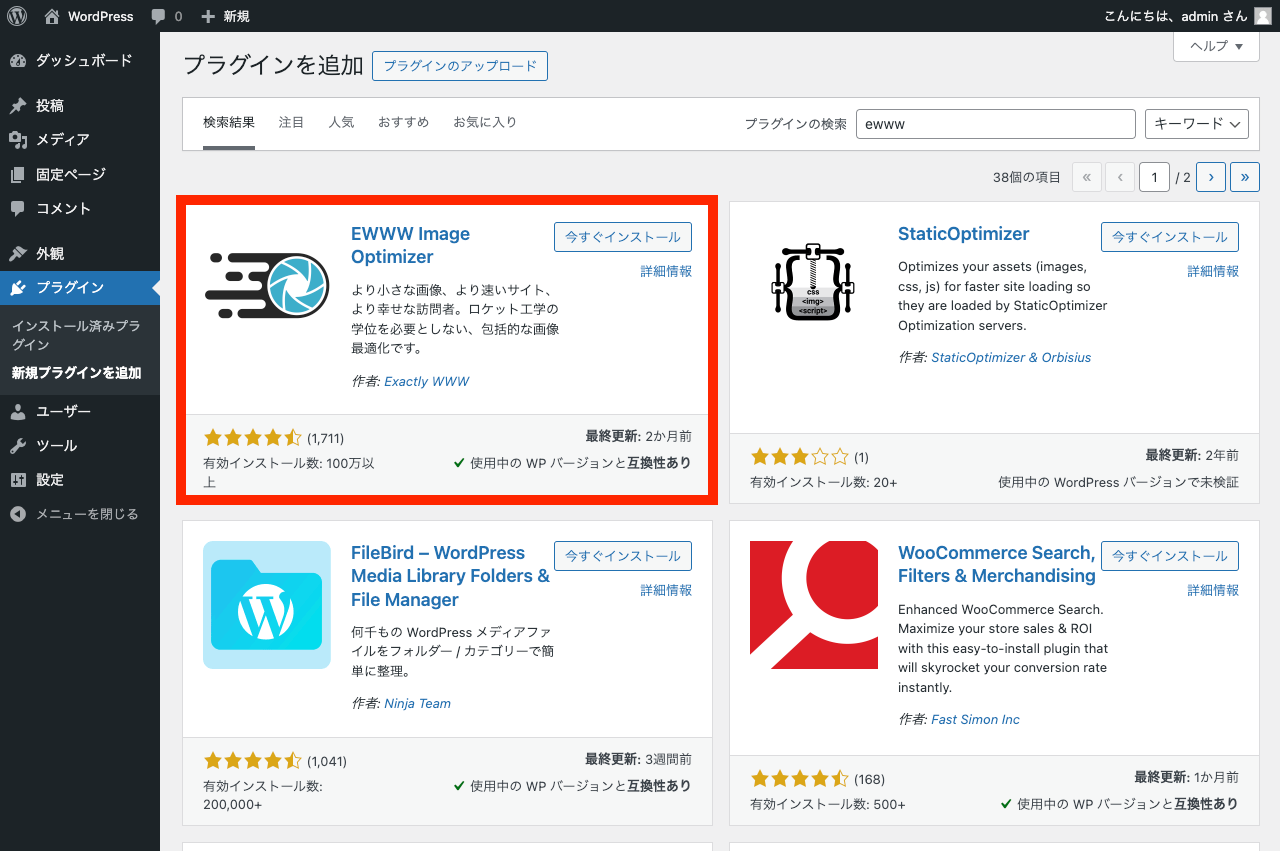Expand the ヘルプ dropdown tab
The width and height of the screenshot is (1280, 851).
[x=1216, y=46]
